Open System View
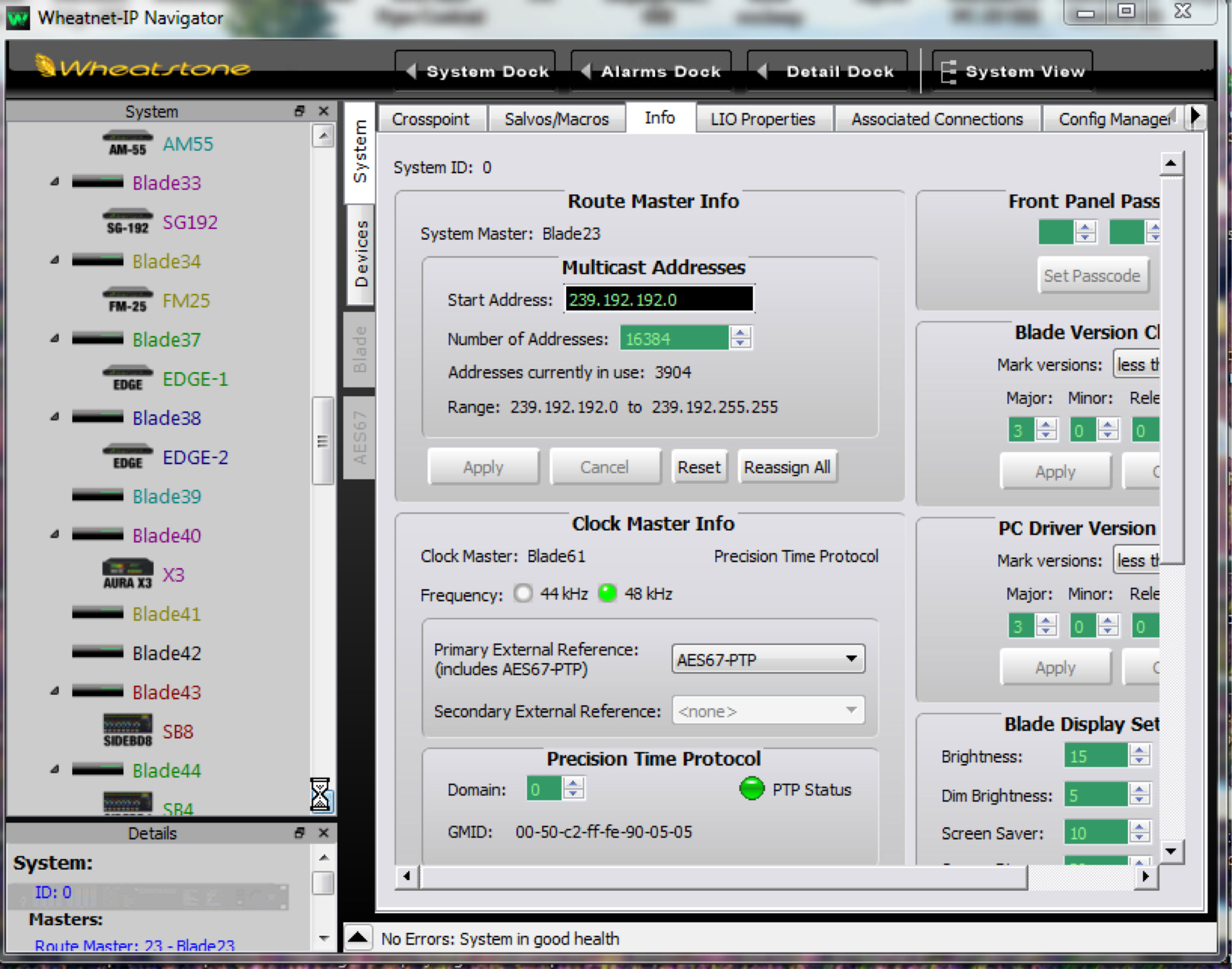1232x969 pixels. coord(1013,71)
